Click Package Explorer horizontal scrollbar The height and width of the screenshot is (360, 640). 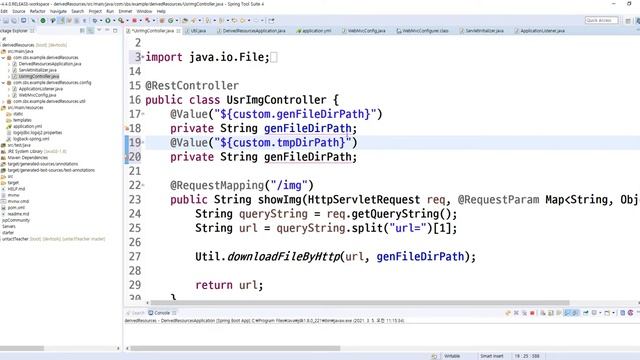point(22,348)
